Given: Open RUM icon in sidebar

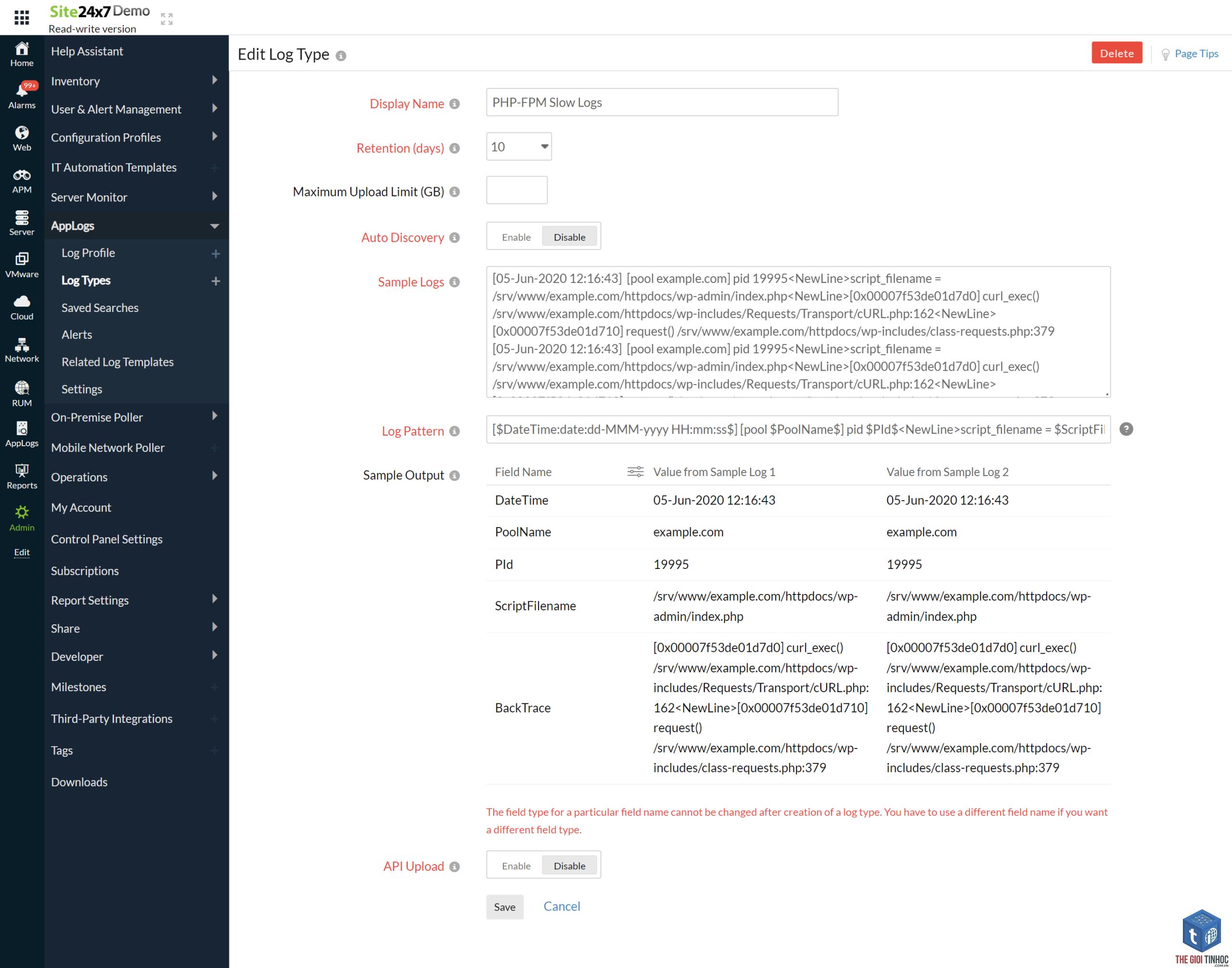Looking at the screenshot, I should (x=22, y=393).
